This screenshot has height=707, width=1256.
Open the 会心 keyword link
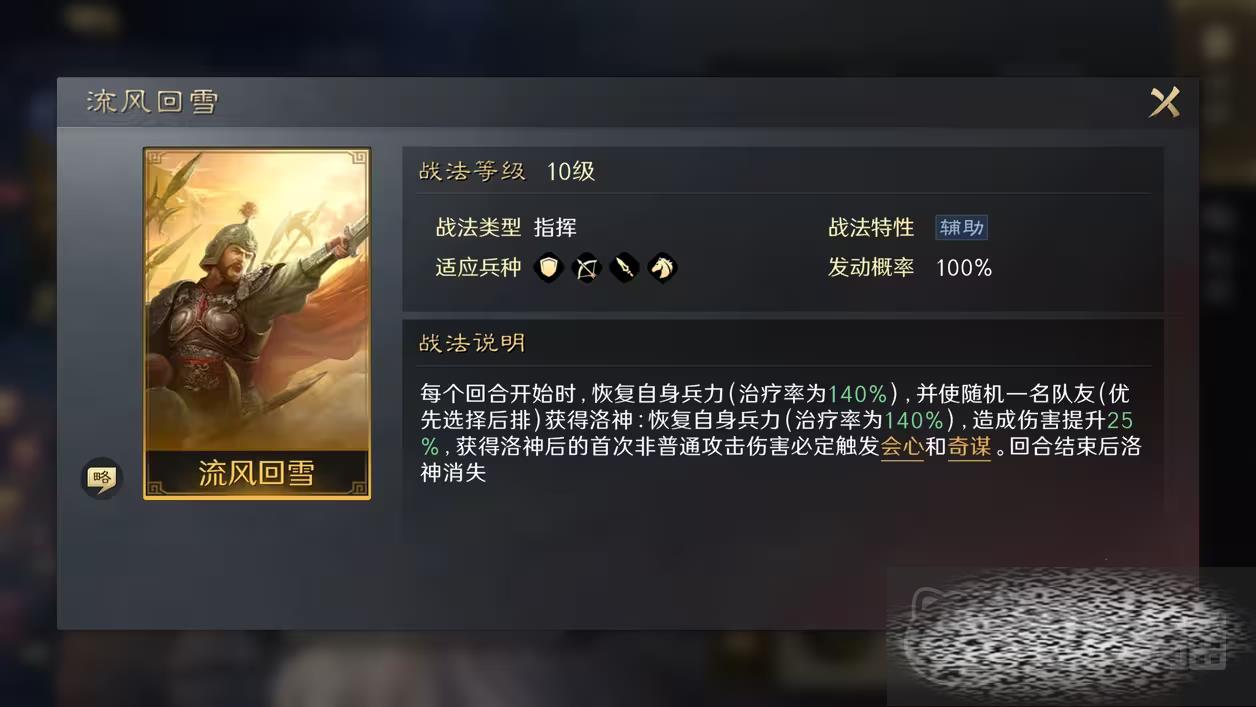902,447
